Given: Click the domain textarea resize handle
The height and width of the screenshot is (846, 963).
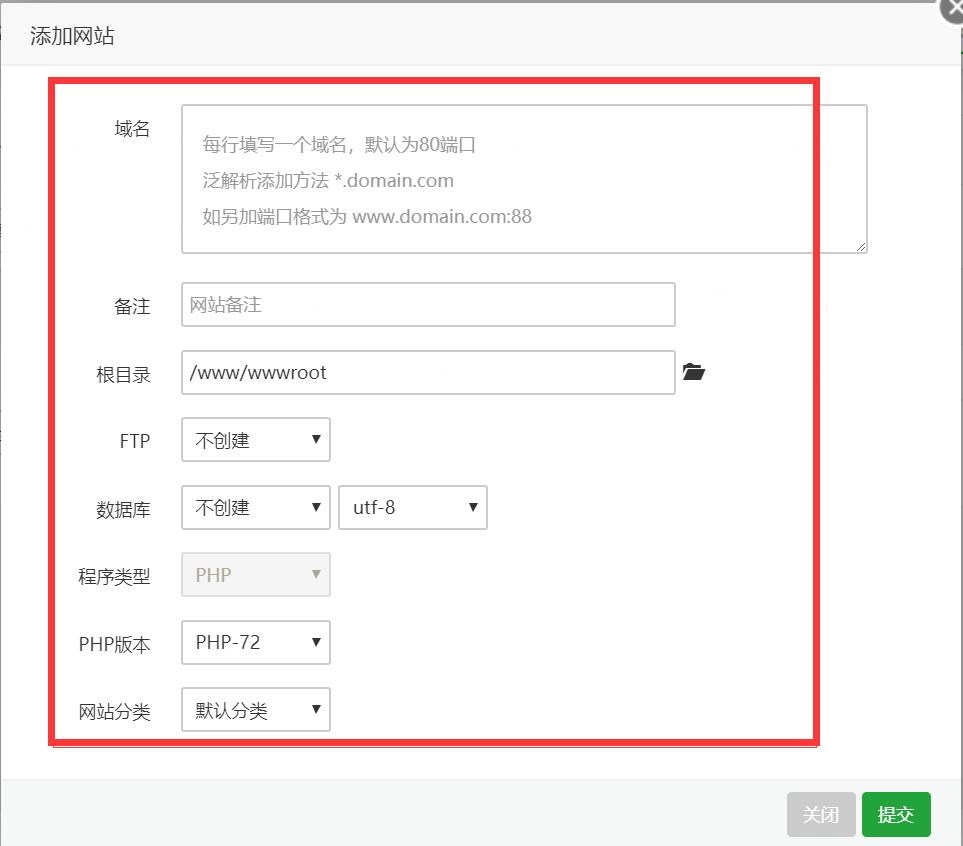Looking at the screenshot, I should [x=862, y=247].
